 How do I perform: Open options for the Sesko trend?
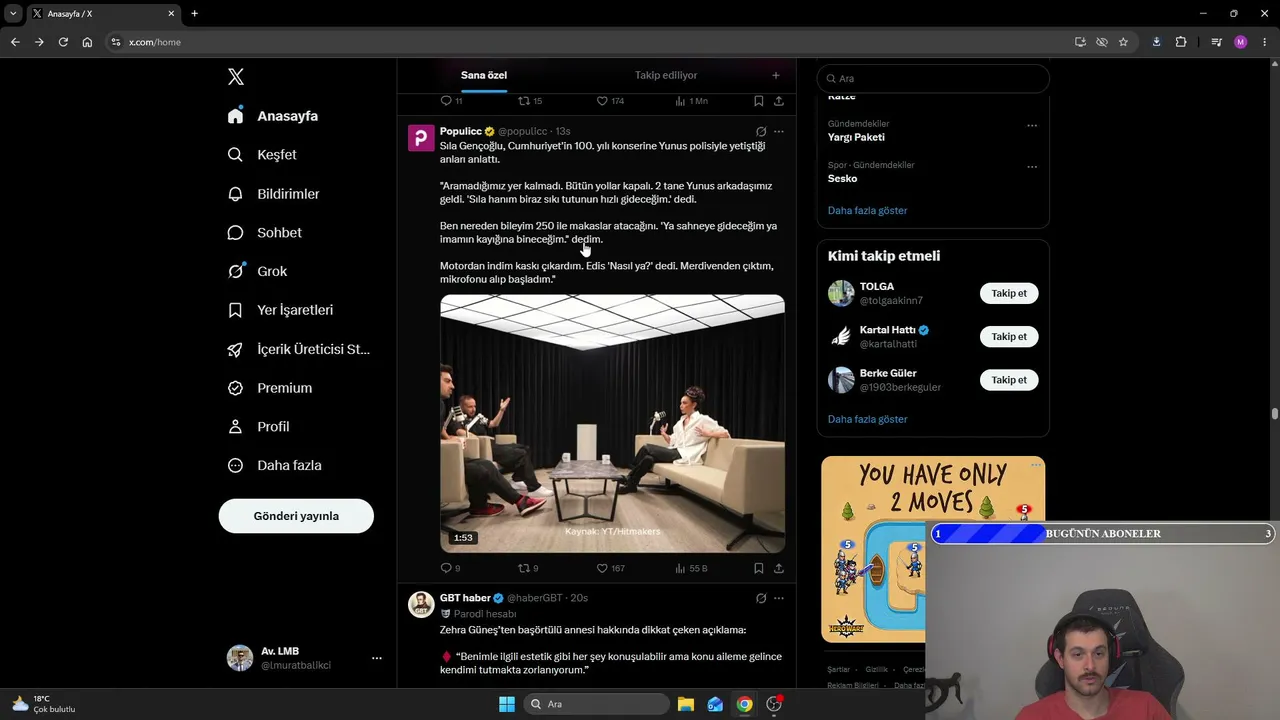click(x=1032, y=167)
